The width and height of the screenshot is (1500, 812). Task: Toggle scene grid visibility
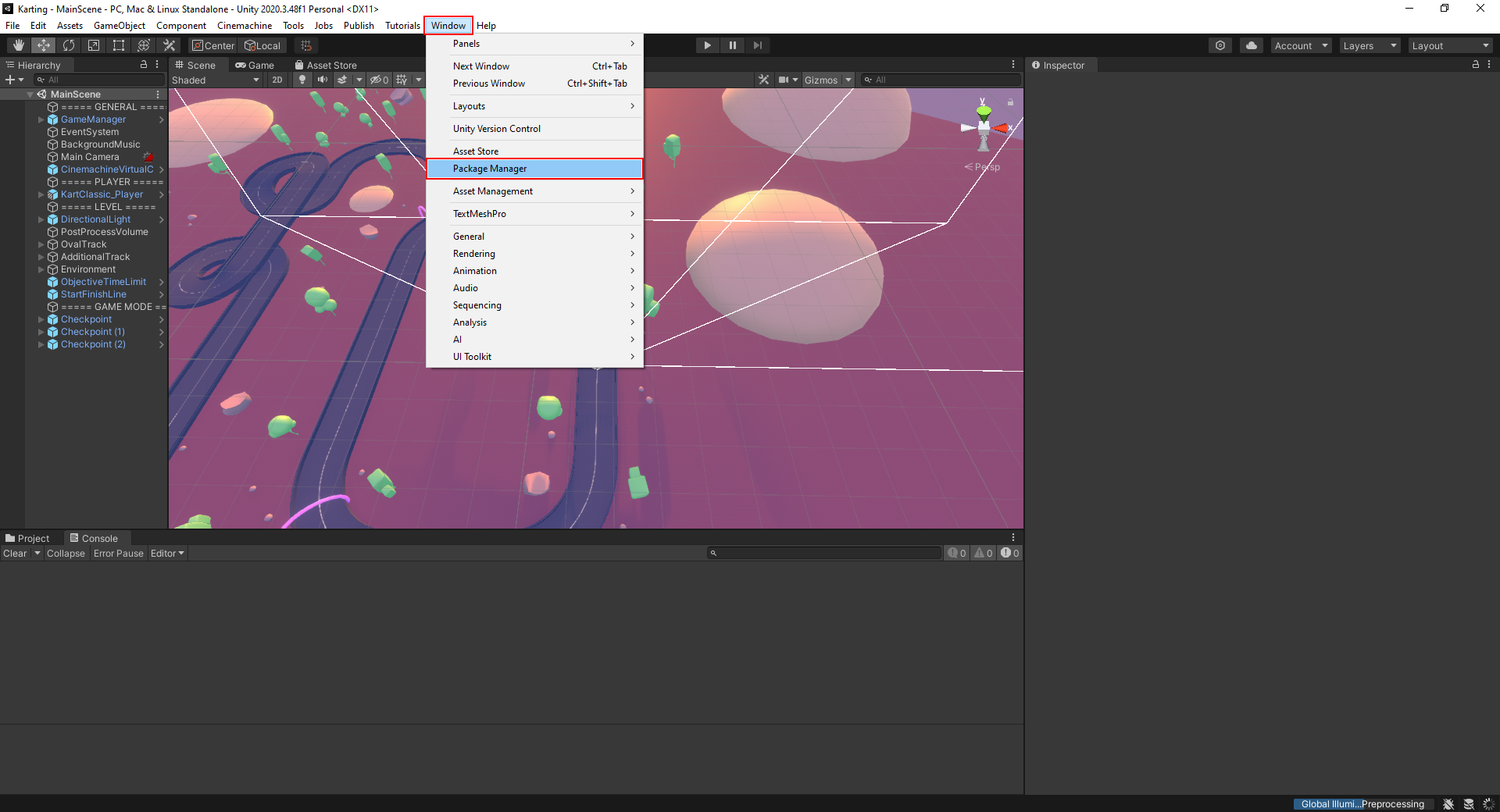(402, 80)
